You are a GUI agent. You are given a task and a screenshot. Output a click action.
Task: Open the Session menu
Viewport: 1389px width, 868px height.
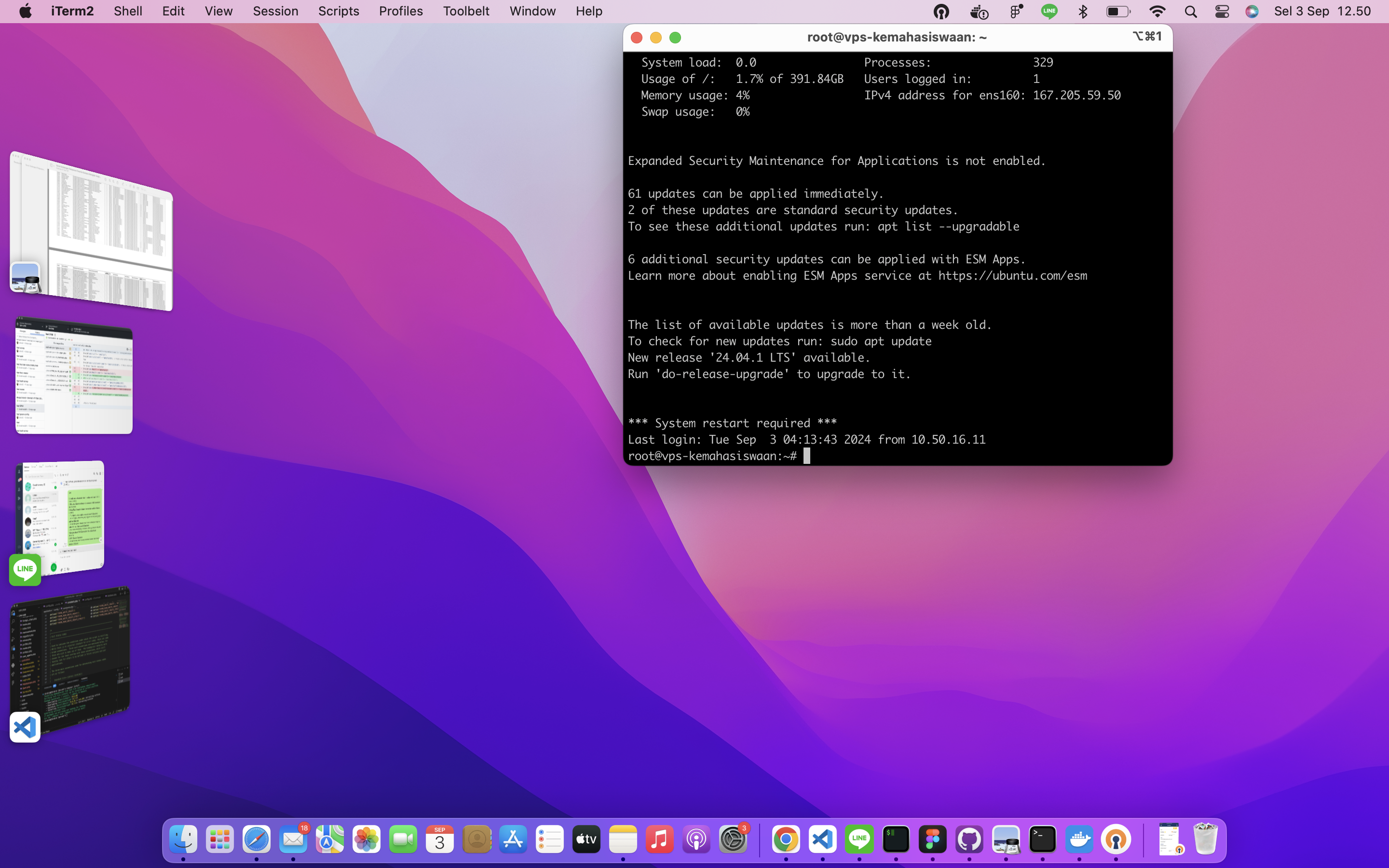pos(275,11)
